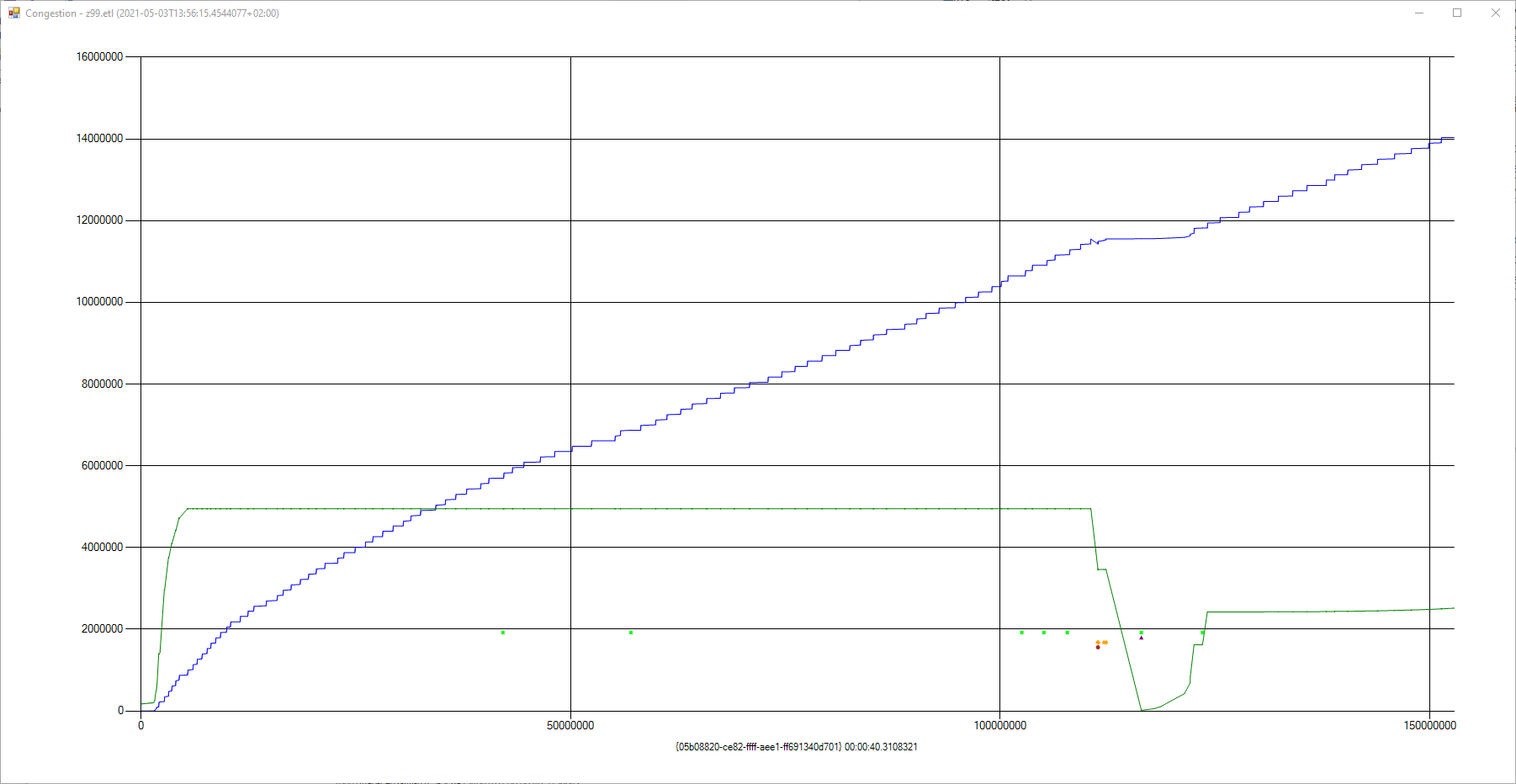Click the leftmost green square marker

click(x=502, y=633)
